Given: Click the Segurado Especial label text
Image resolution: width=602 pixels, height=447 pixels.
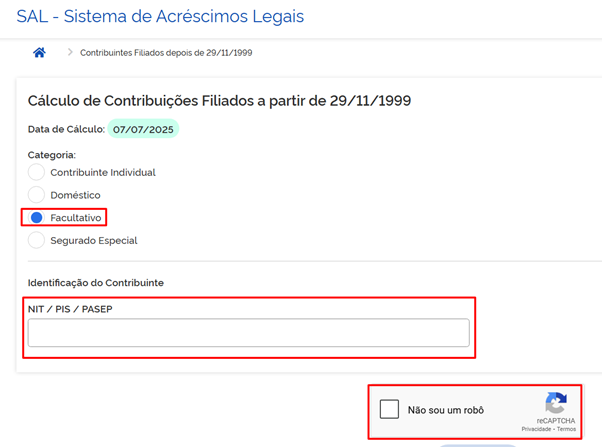Looking at the screenshot, I should (x=94, y=240).
